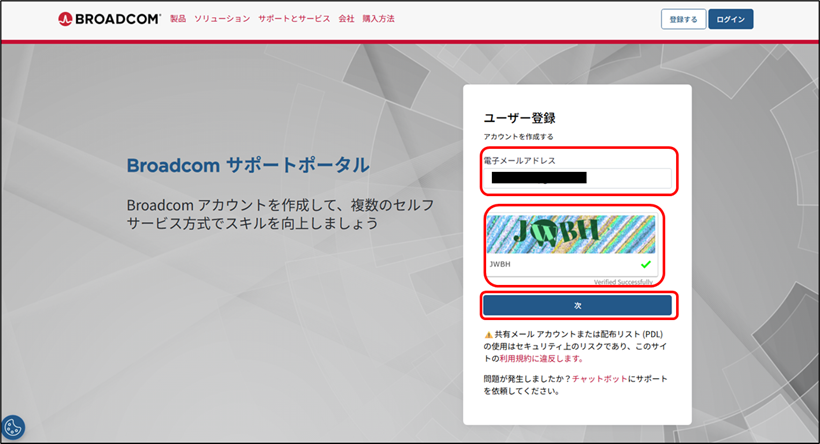
Task: Click the アカウントを作成する text
Action: coord(518,136)
